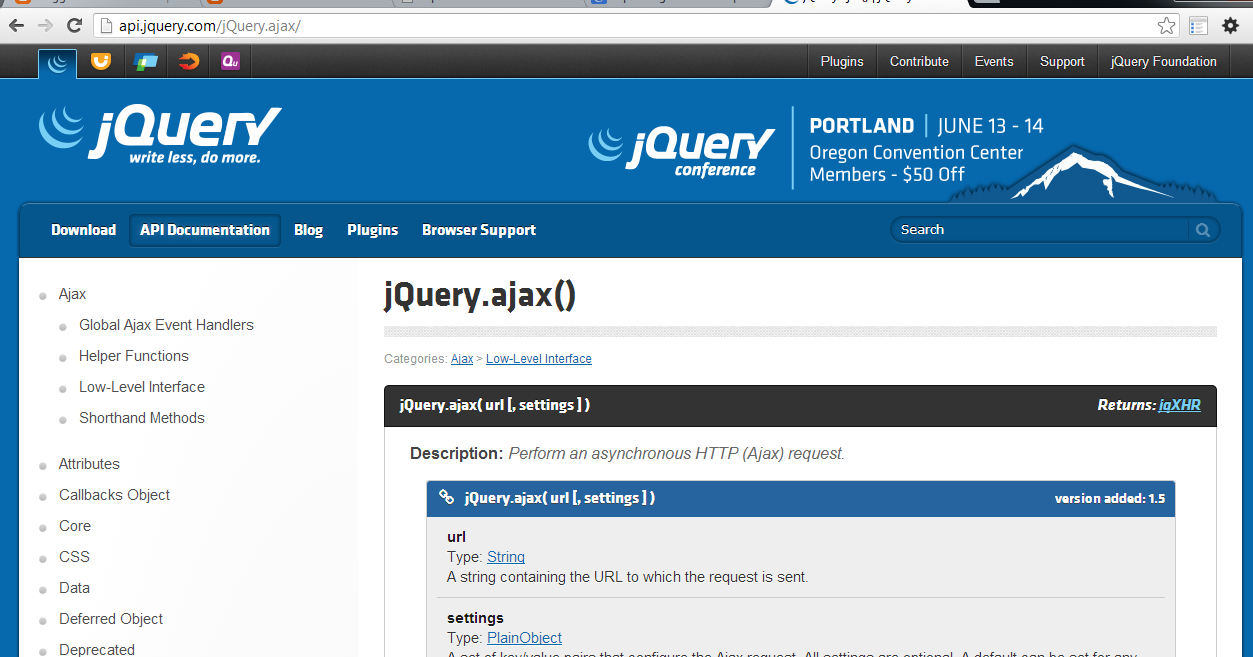Click the search magnifier icon
1253x657 pixels.
tap(1203, 230)
